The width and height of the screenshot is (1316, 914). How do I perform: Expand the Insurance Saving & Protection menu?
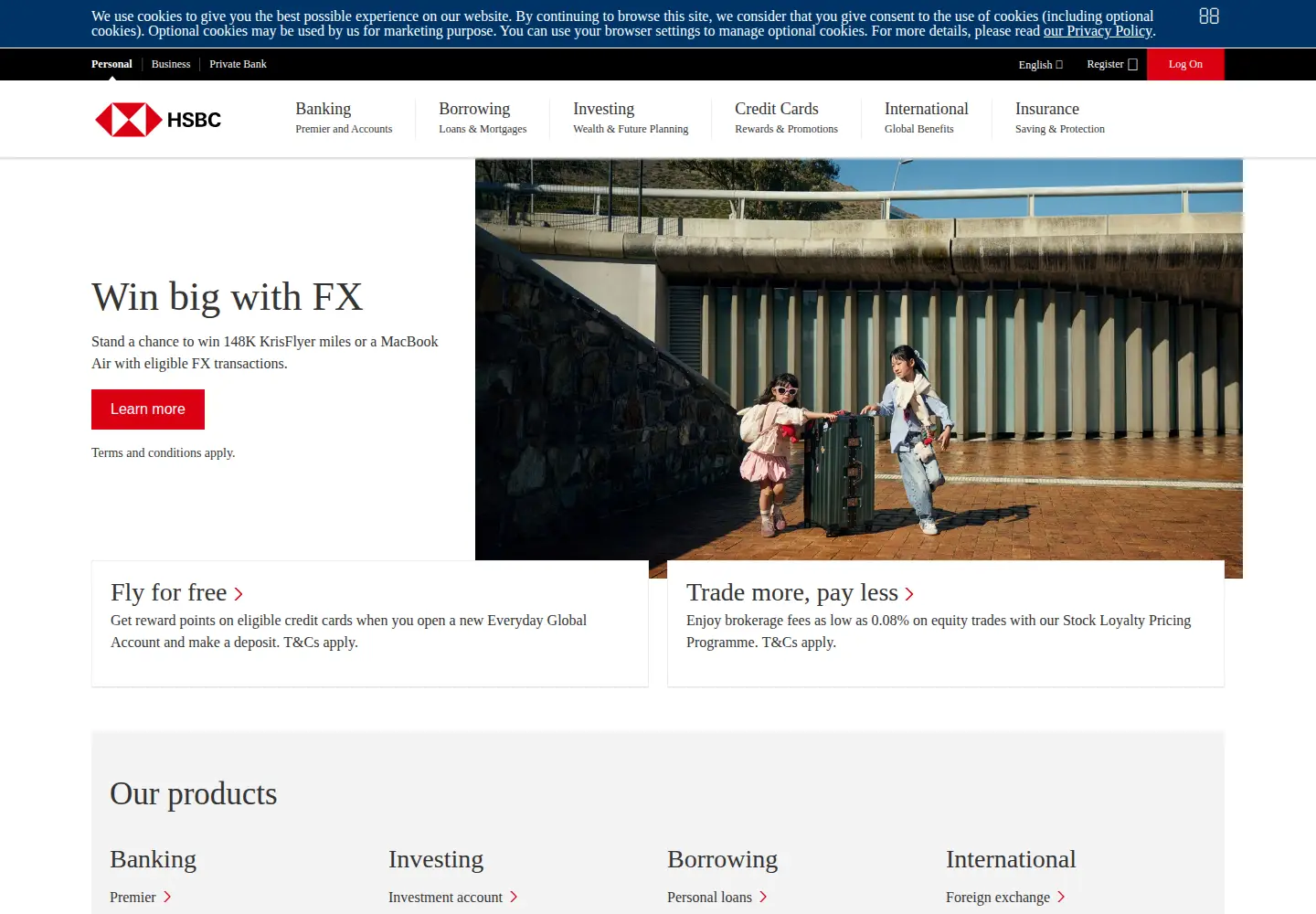coord(1060,118)
